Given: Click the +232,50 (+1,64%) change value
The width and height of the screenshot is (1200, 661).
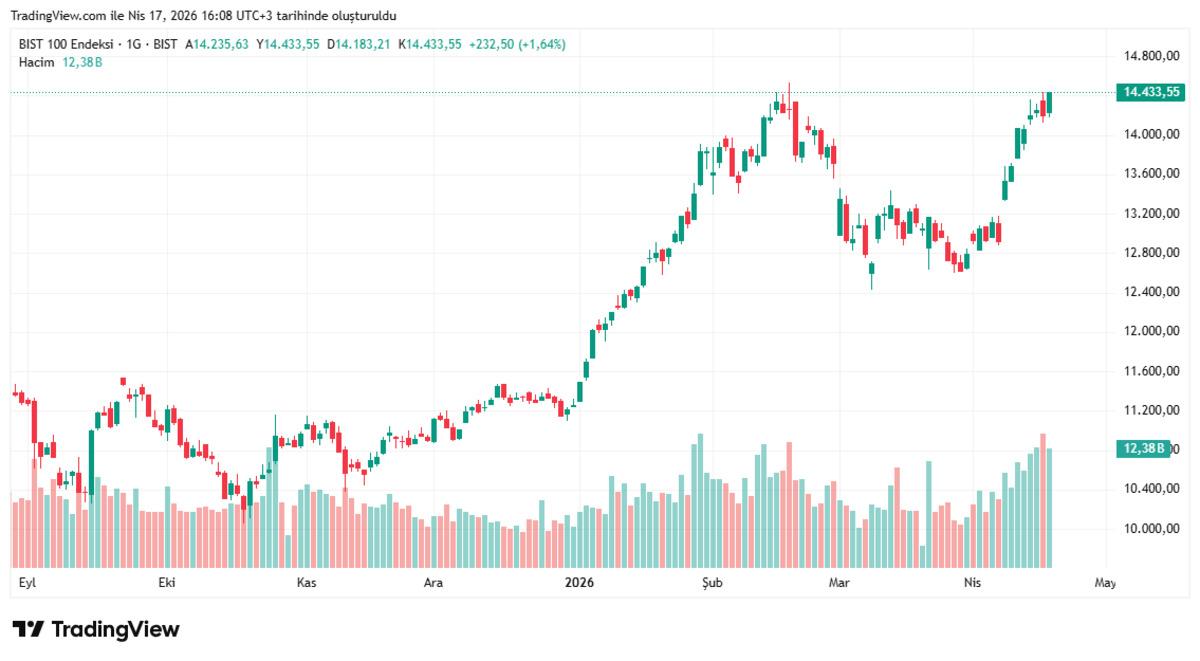Looking at the screenshot, I should [517, 44].
